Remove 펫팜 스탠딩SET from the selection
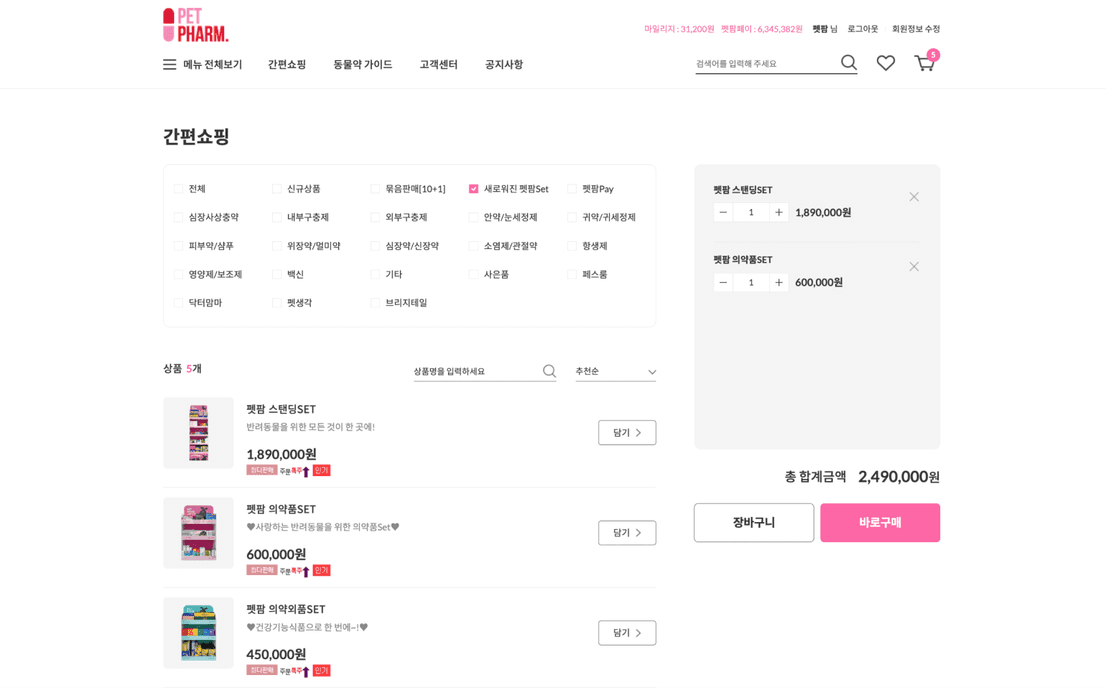This screenshot has width=1106, height=690. point(913,197)
